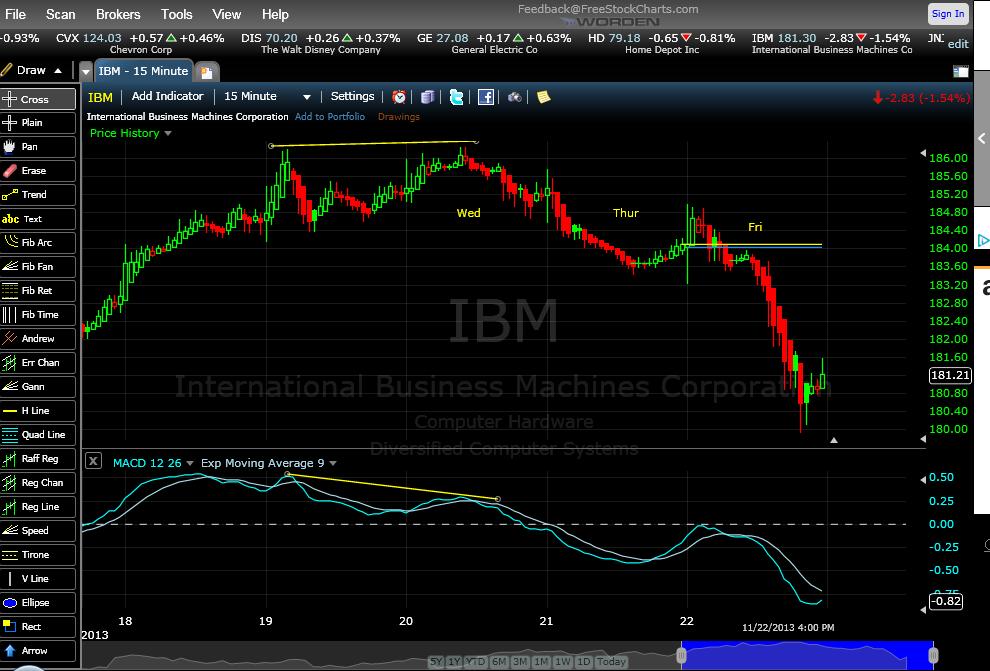This screenshot has width=990, height=671.
Task: Click the Sign In button
Action: point(948,14)
